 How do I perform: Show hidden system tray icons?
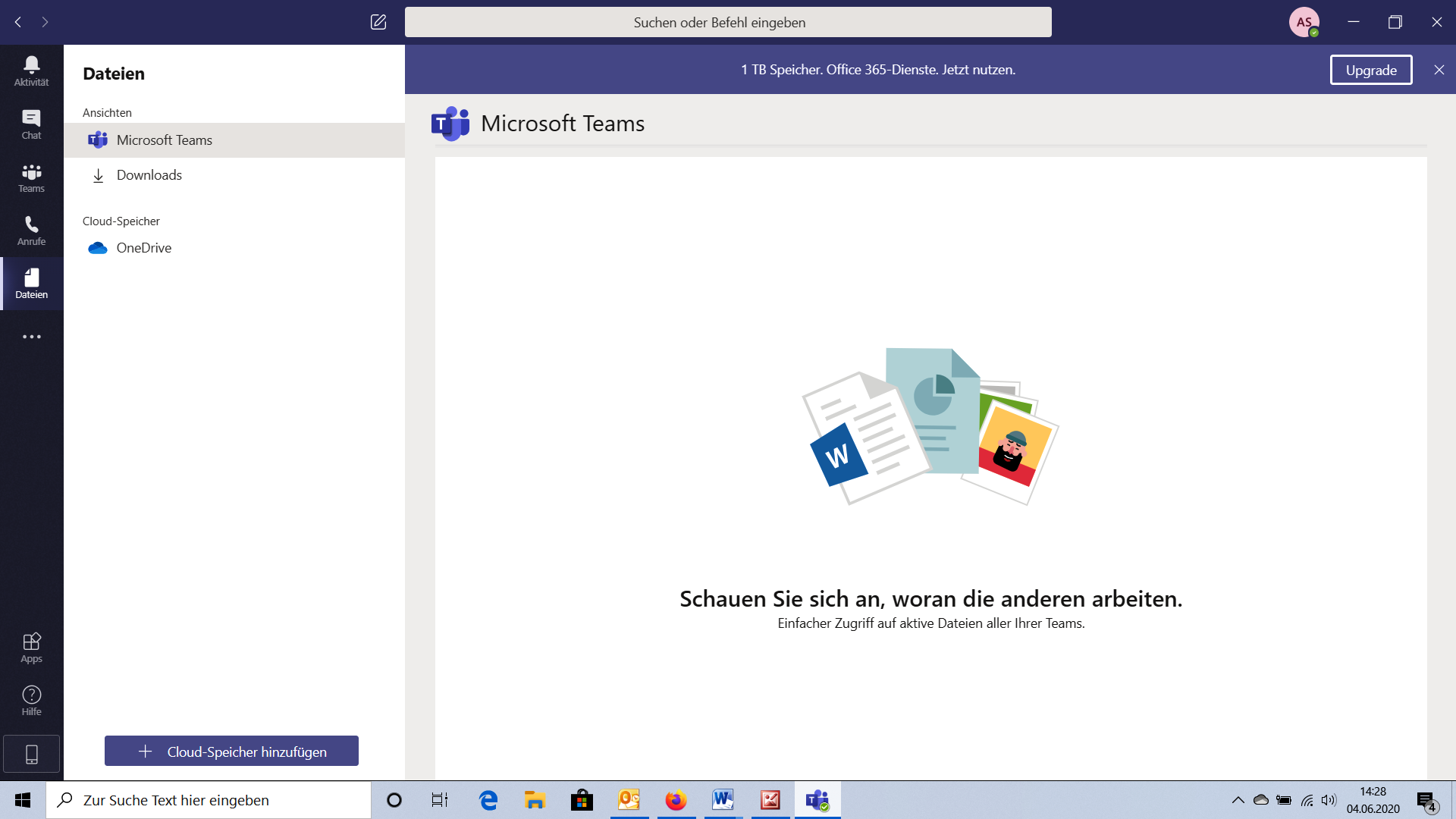[1238, 800]
